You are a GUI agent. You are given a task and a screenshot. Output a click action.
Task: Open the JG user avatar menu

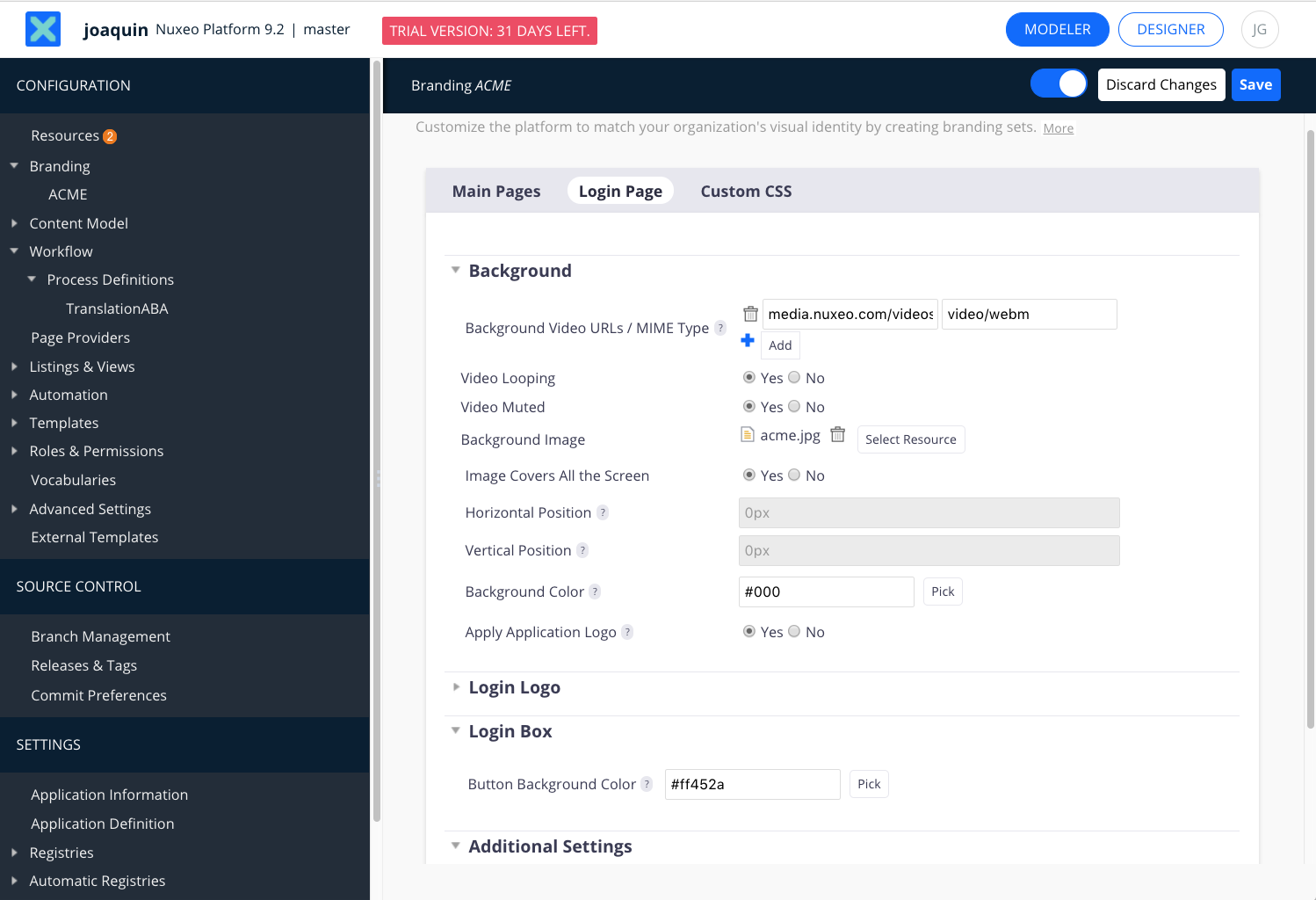click(x=1260, y=29)
